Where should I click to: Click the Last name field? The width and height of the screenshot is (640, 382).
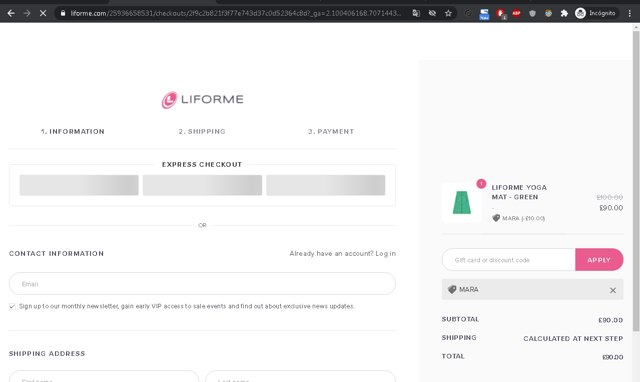(300, 377)
